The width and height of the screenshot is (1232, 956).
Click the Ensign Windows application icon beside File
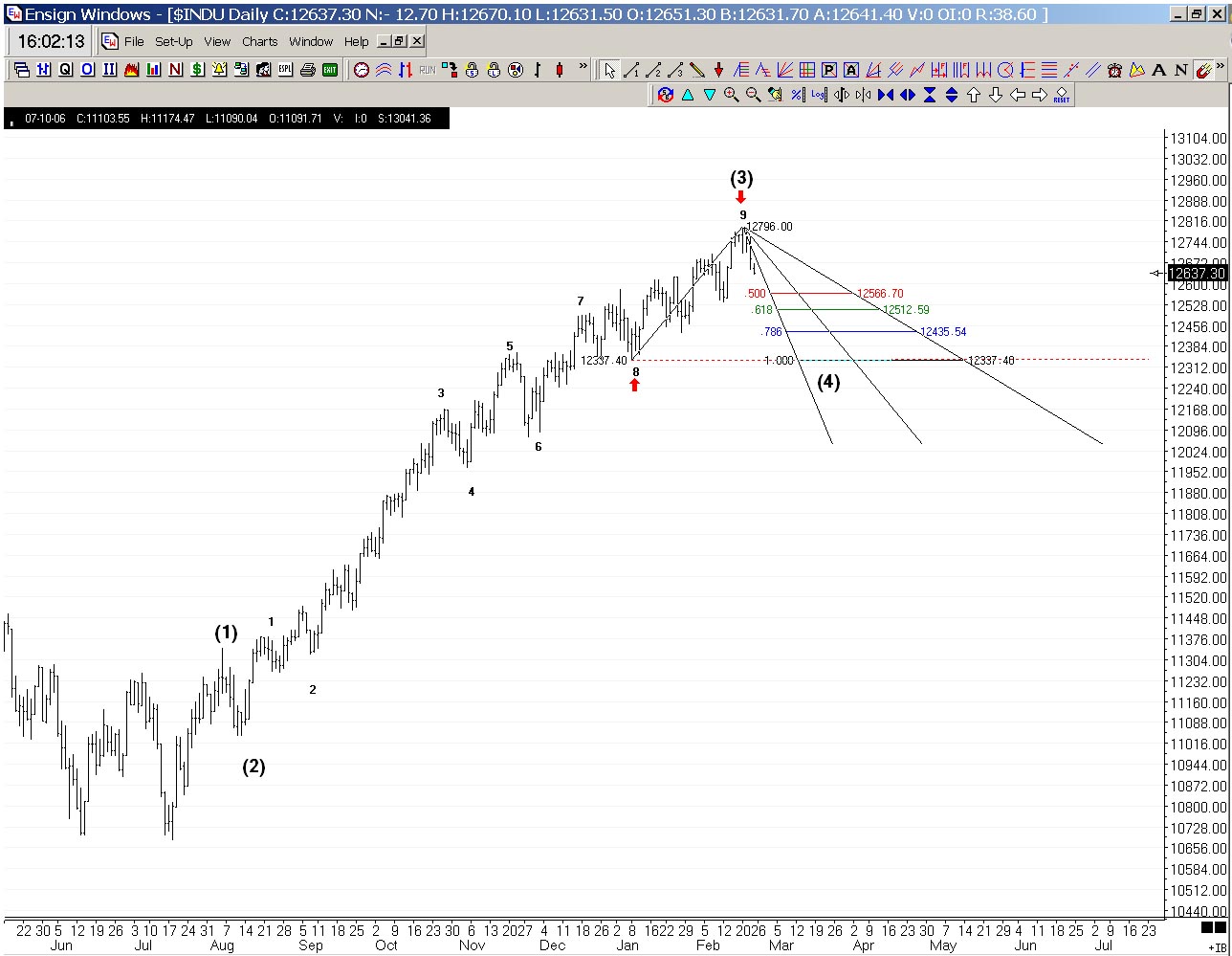tap(110, 42)
